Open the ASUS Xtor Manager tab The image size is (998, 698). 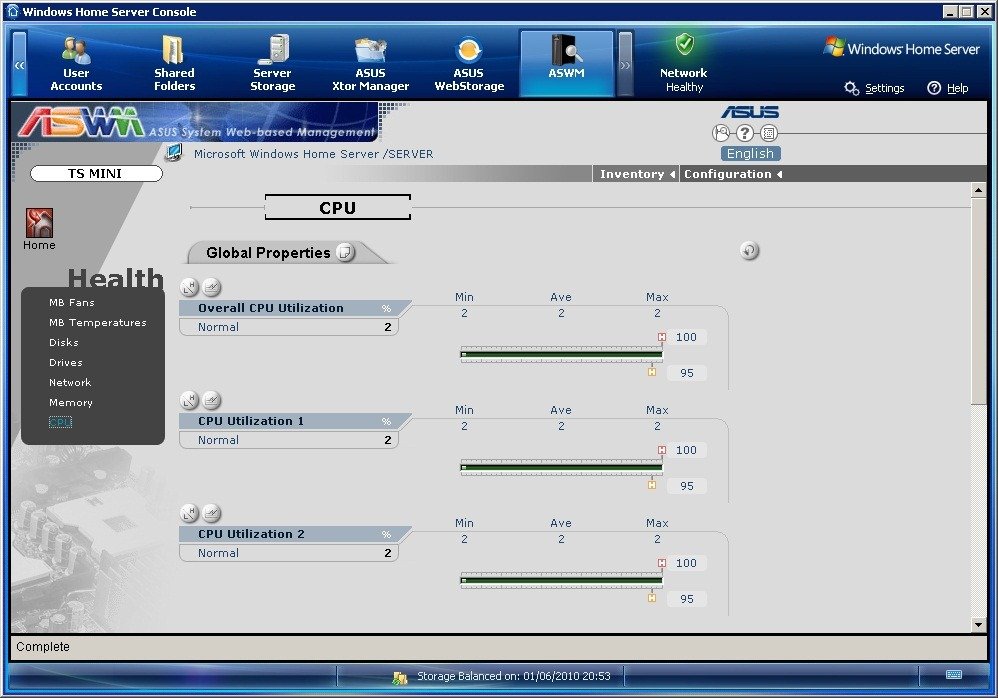coord(370,64)
